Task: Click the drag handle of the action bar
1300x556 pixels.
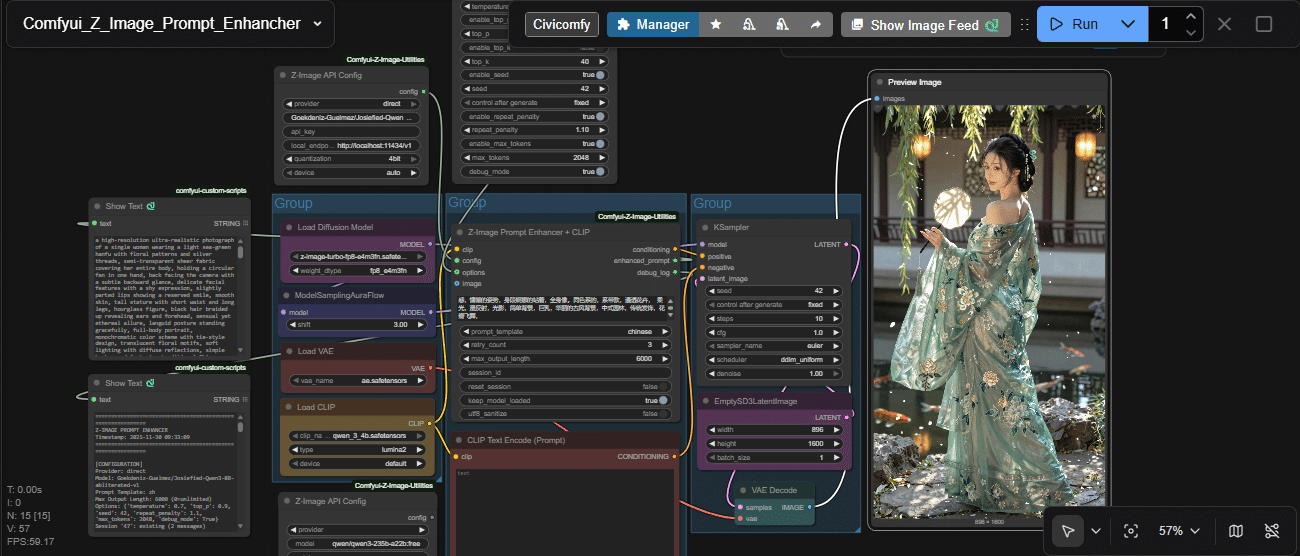Action: [1024, 25]
